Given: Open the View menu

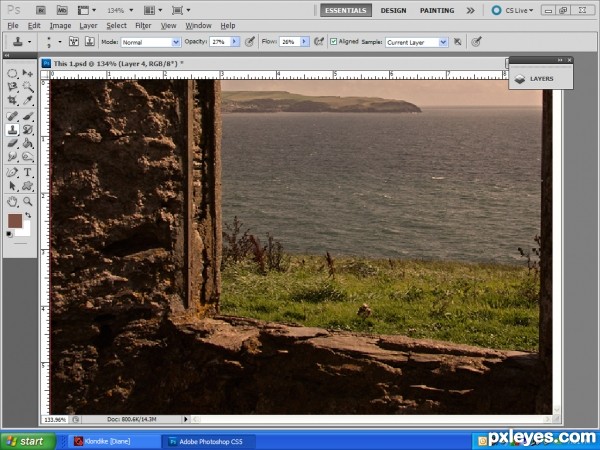Looking at the screenshot, I should (x=168, y=26).
